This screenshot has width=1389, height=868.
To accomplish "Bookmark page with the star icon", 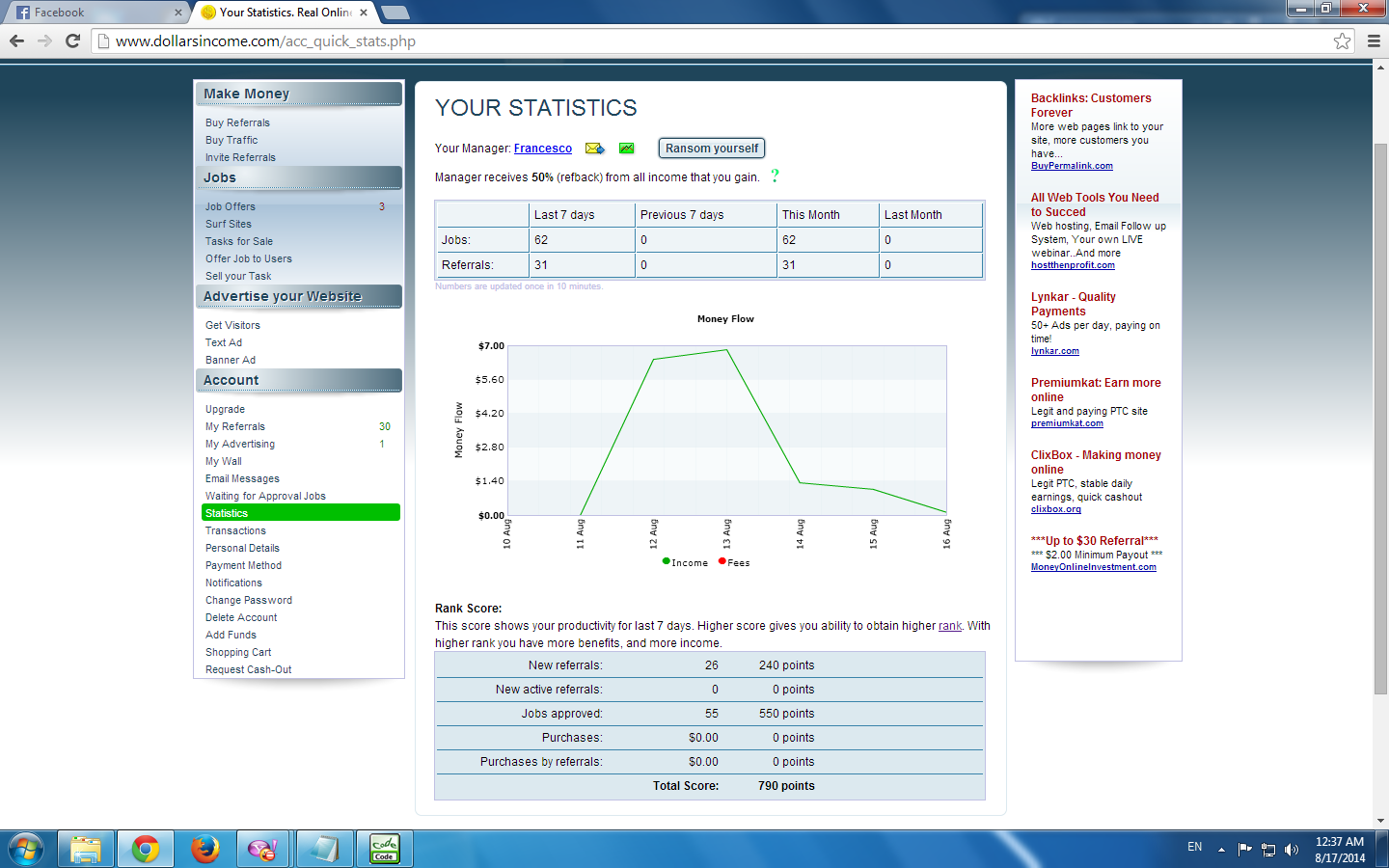I will pyautogui.click(x=1342, y=41).
